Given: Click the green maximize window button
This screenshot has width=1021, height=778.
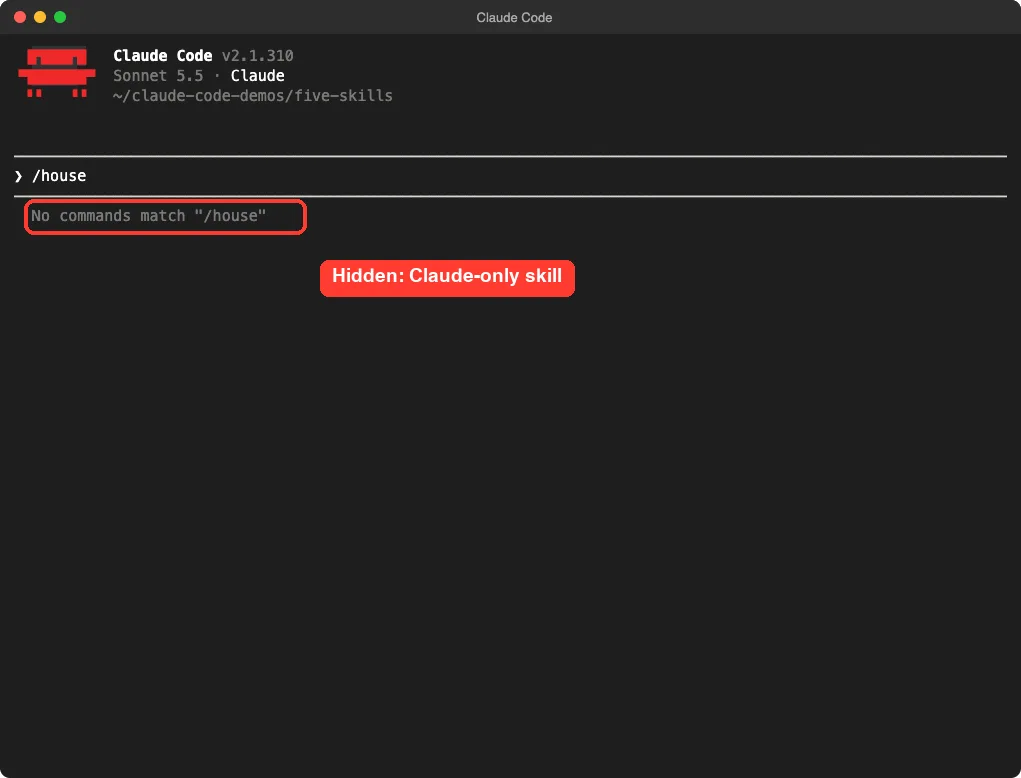Looking at the screenshot, I should (60, 17).
